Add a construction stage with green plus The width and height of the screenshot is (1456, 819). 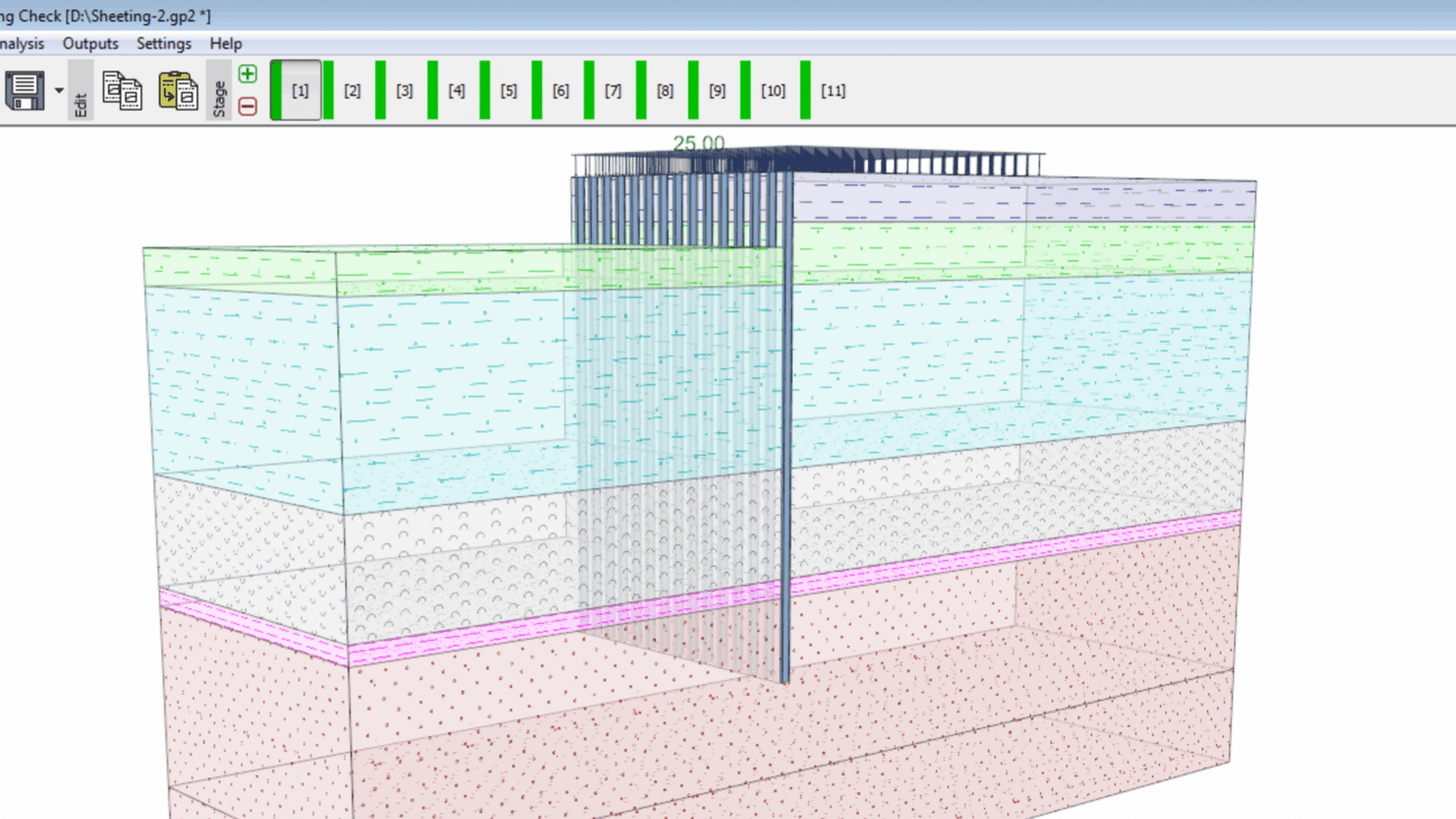[248, 74]
